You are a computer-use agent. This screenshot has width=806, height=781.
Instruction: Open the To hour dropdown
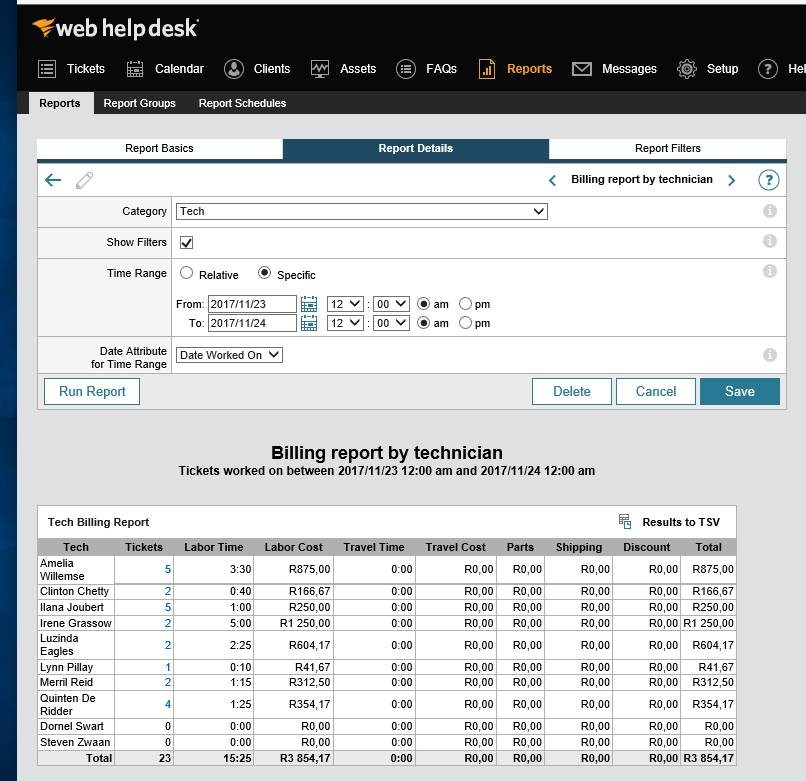[345, 323]
